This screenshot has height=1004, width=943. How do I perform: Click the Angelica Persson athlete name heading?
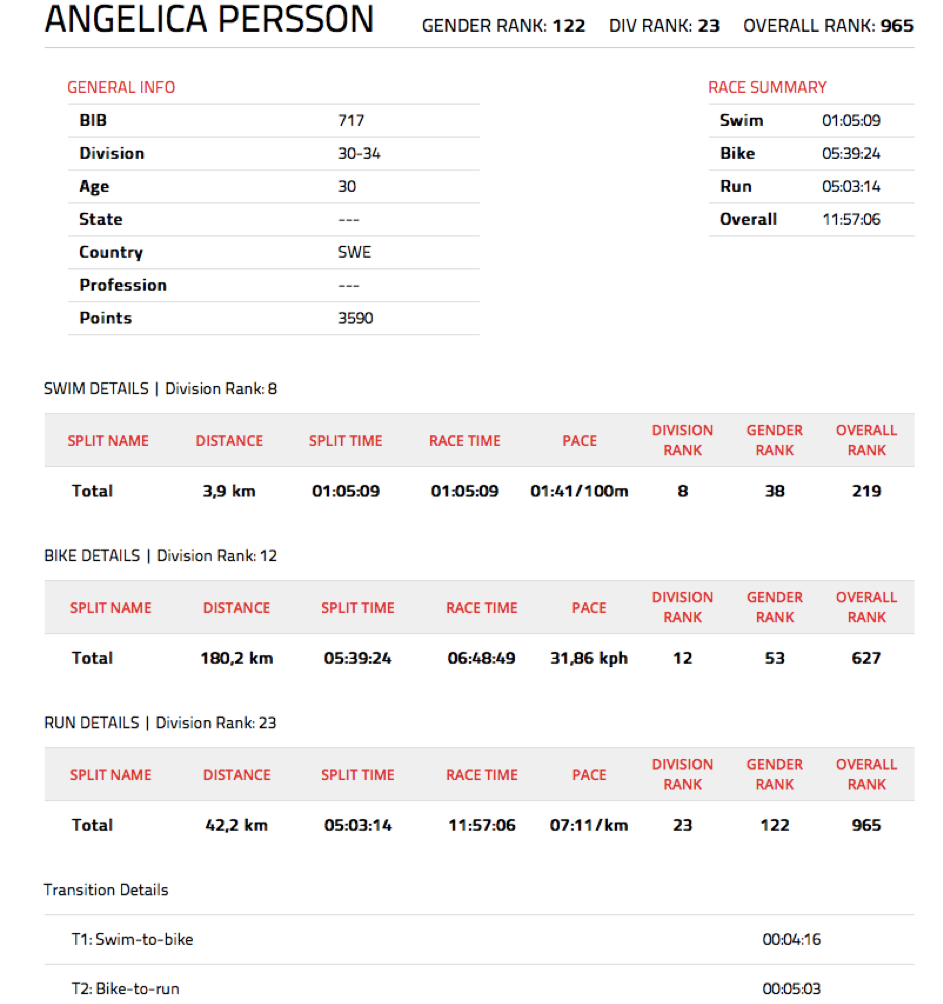pos(209,21)
